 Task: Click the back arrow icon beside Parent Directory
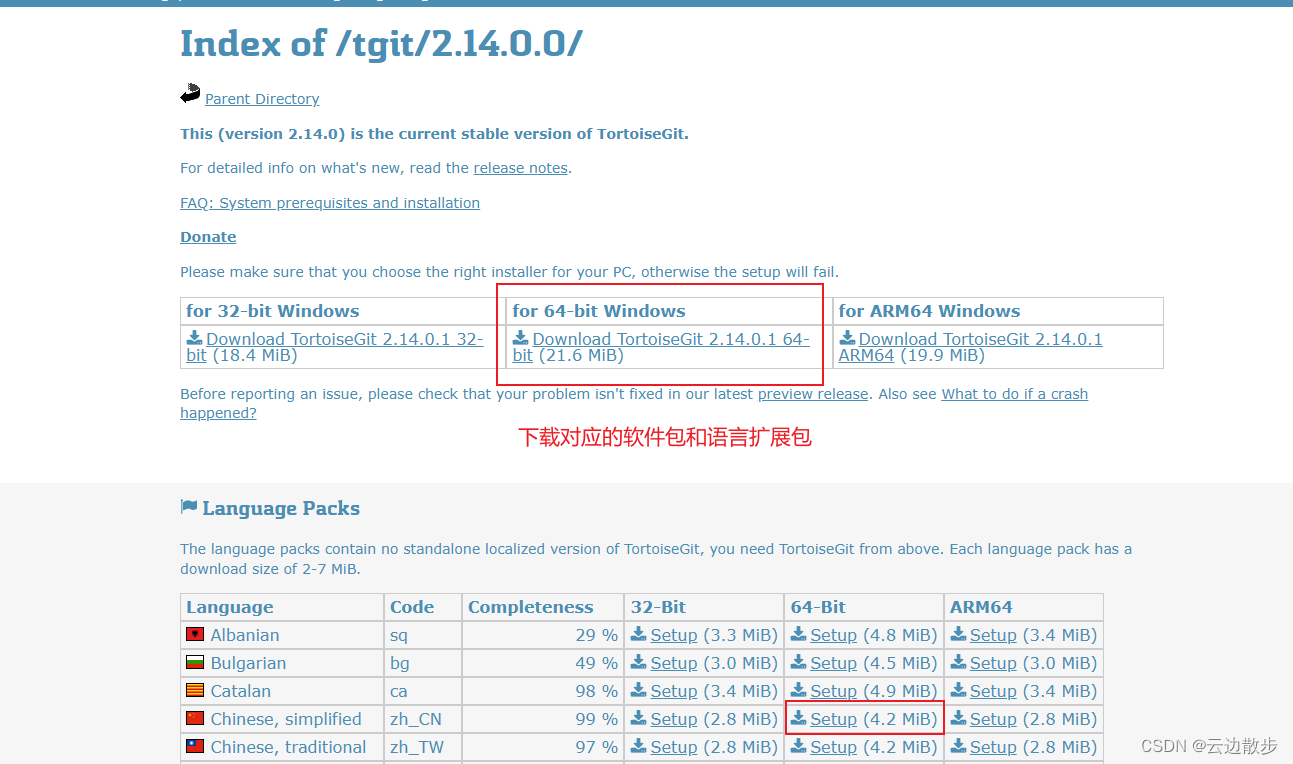coord(190,95)
